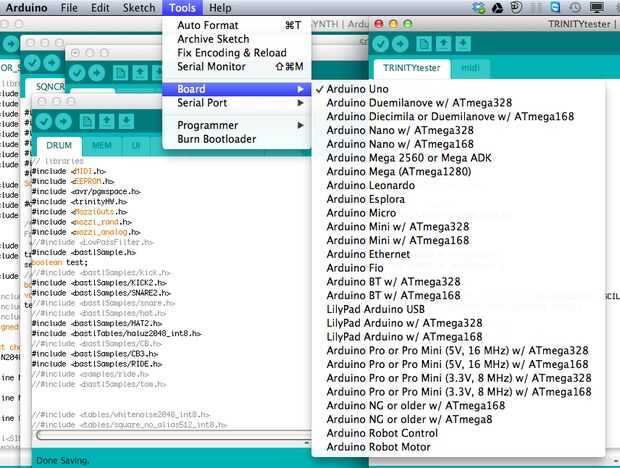Choose Arduino Leonardo board
Image resolution: width=620 pixels, height=468 pixels.
click(459, 185)
